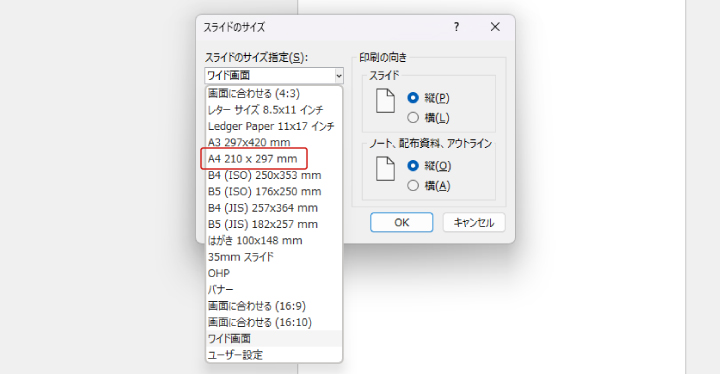
Task: Choose A3 297x420 mm size
Action: click(x=274, y=142)
